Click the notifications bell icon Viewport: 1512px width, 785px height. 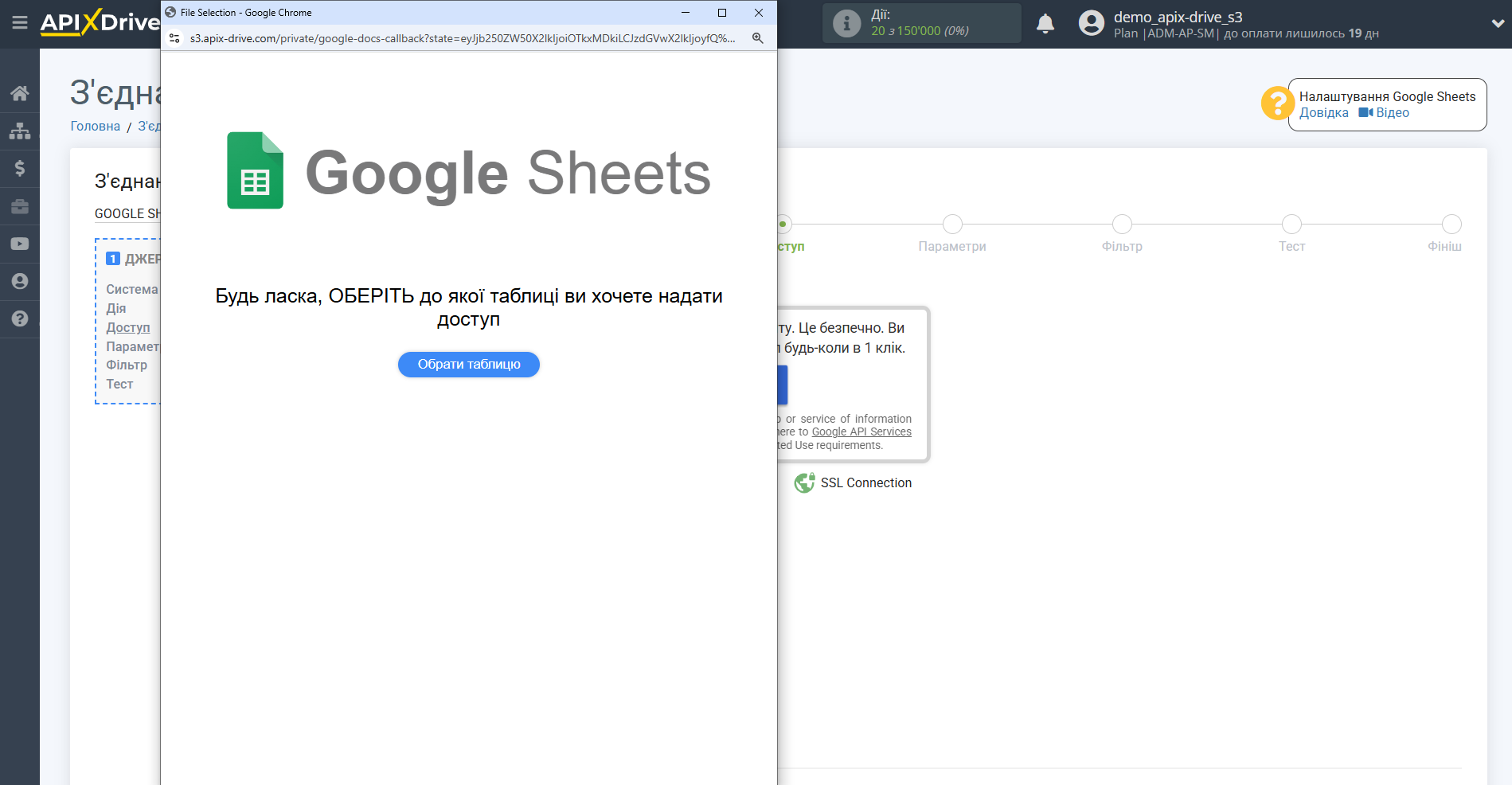(x=1045, y=24)
